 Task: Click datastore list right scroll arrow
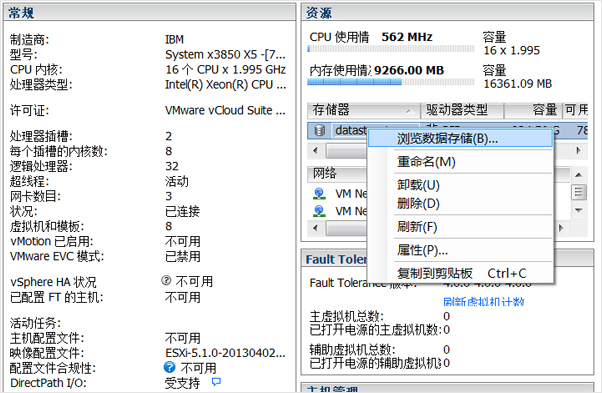[x=579, y=150]
